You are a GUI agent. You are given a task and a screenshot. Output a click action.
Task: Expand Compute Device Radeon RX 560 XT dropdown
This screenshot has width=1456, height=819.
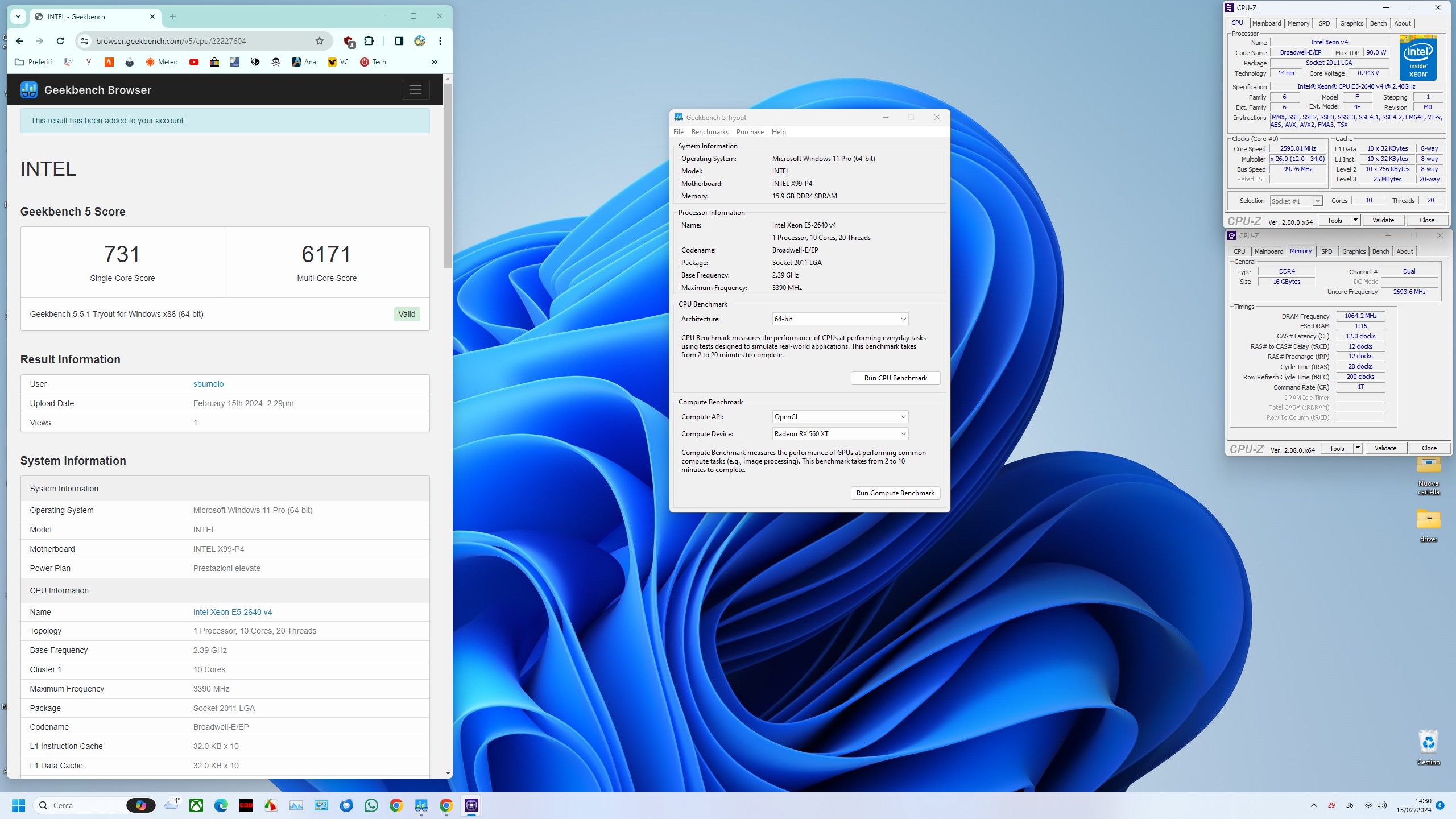(x=840, y=434)
